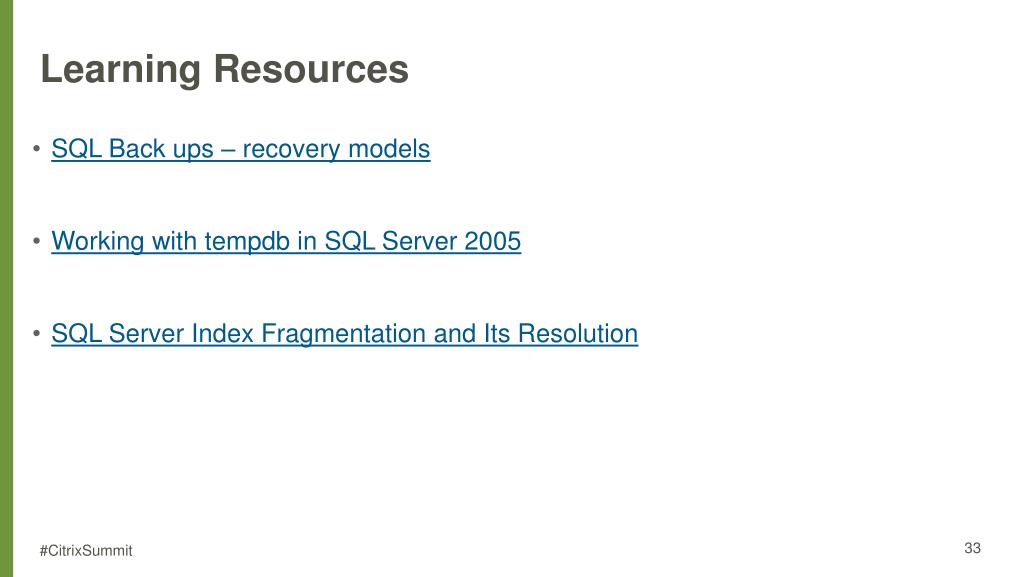Image resolution: width=1023 pixels, height=577 pixels.
Task: Click the word Working in the second link
Action: pyautogui.click(x=98, y=242)
